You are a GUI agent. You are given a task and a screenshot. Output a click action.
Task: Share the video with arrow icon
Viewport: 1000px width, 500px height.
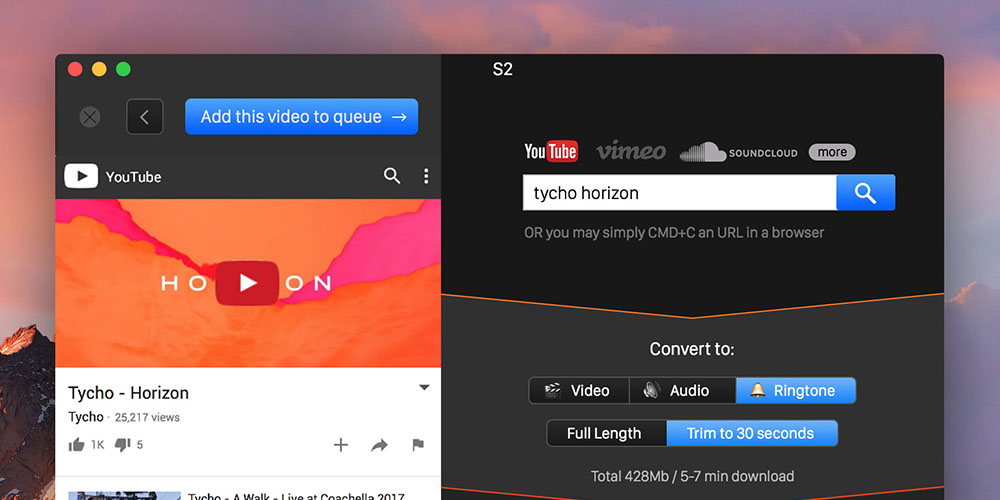coord(379,445)
